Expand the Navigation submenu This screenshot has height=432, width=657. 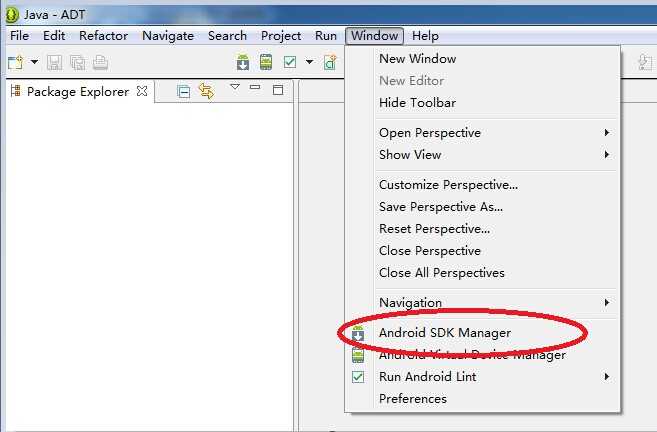click(x=482, y=303)
